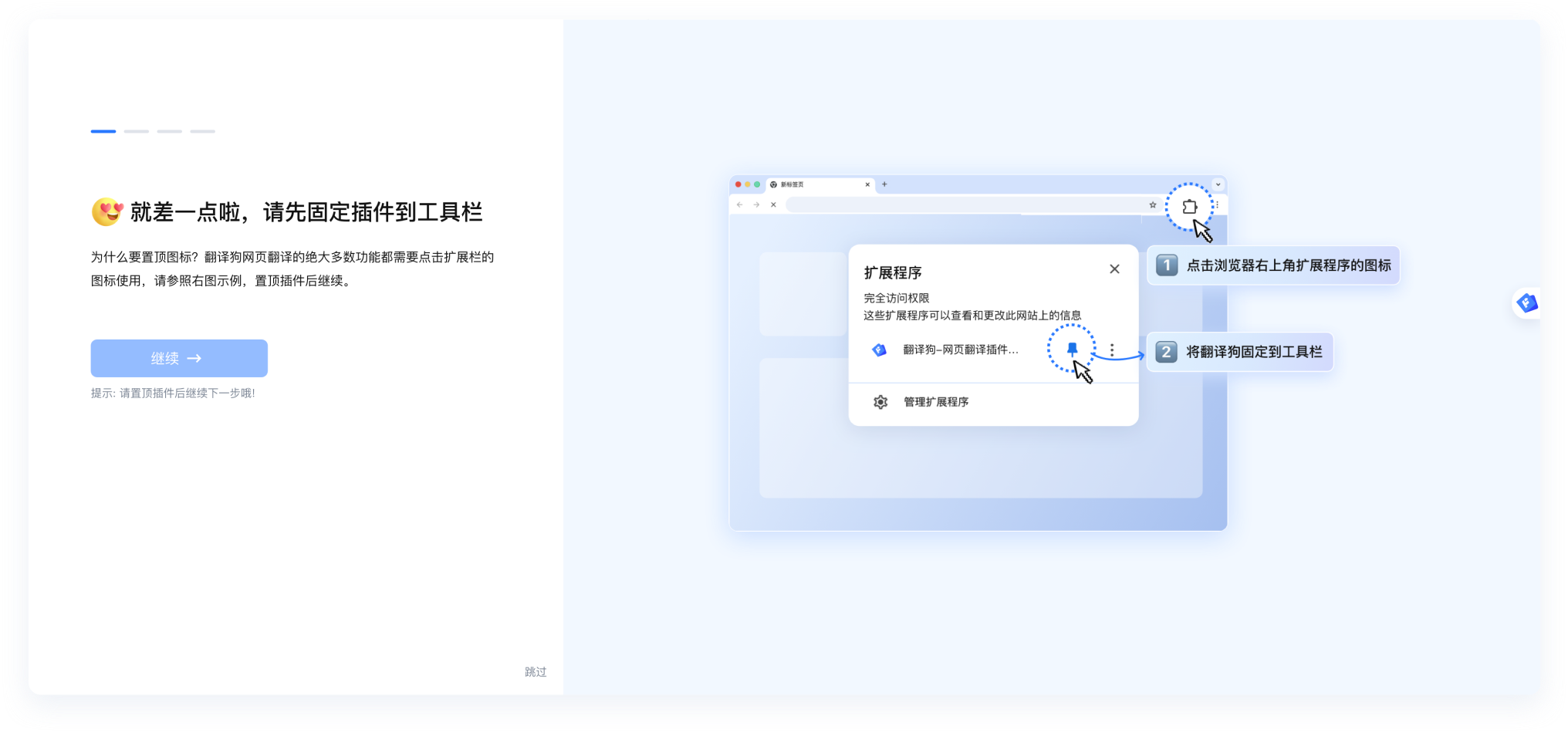This screenshot has height=733, width=1568.
Task: Click the back arrow in the browser toolbar
Action: pos(739,205)
